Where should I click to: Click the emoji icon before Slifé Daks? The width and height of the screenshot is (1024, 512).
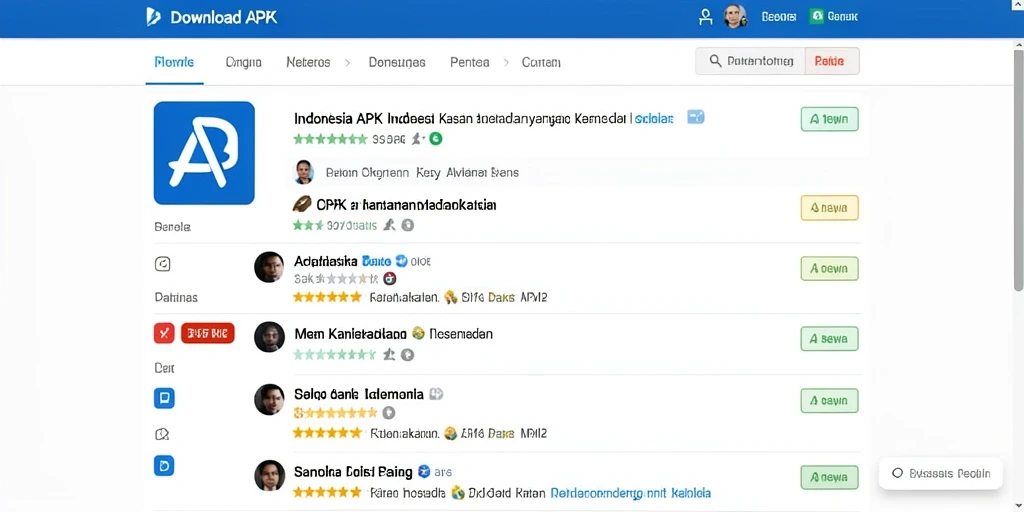click(450, 297)
